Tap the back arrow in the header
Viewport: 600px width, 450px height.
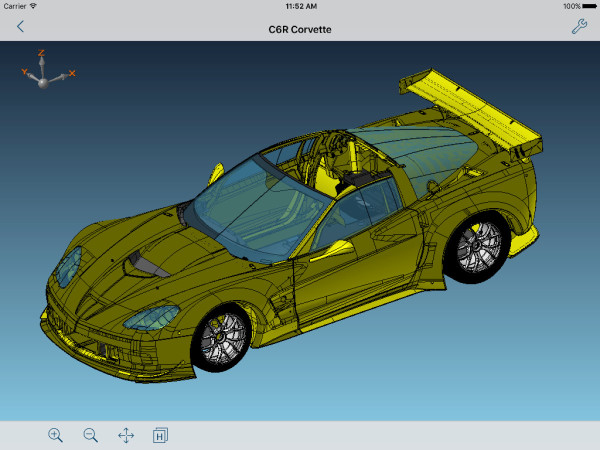[x=20, y=28]
